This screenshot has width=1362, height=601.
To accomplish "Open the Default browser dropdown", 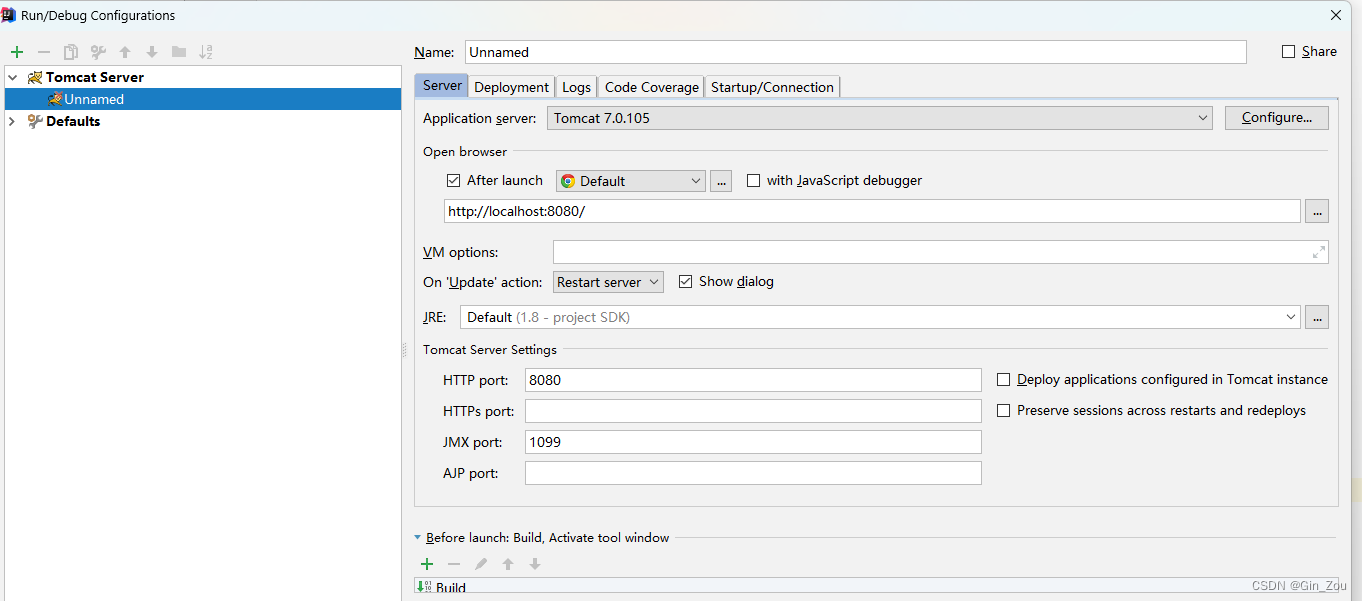I will (x=631, y=181).
